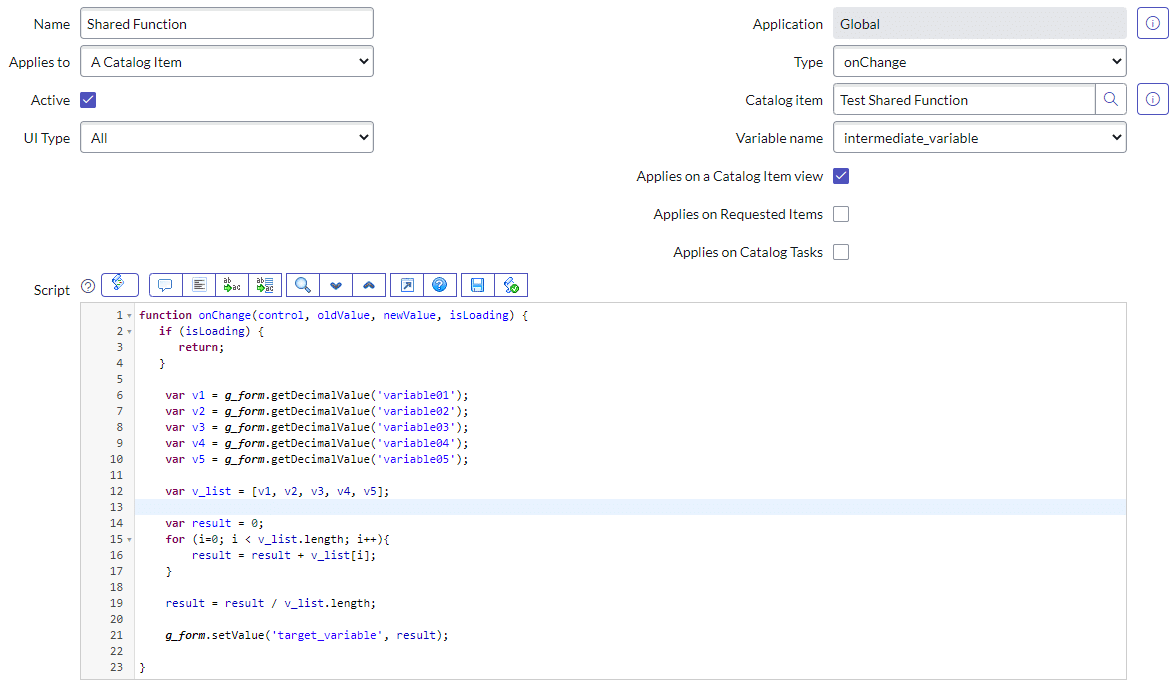Click 'variable03' string in line 8
Viewport: 1176px width, 687px height.
coord(416,428)
